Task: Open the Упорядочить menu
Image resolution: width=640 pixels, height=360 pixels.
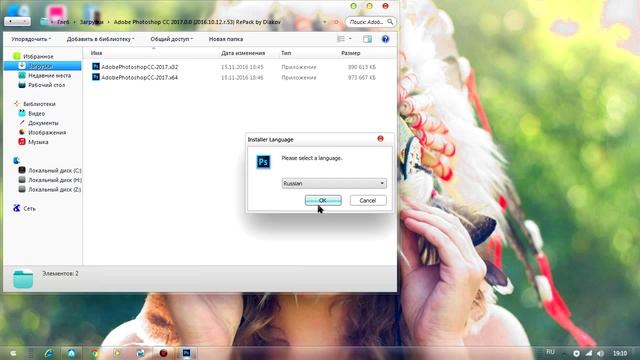Action: point(31,39)
